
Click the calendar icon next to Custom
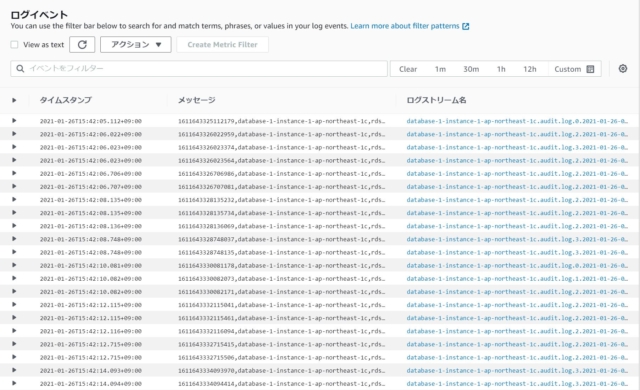tap(590, 69)
